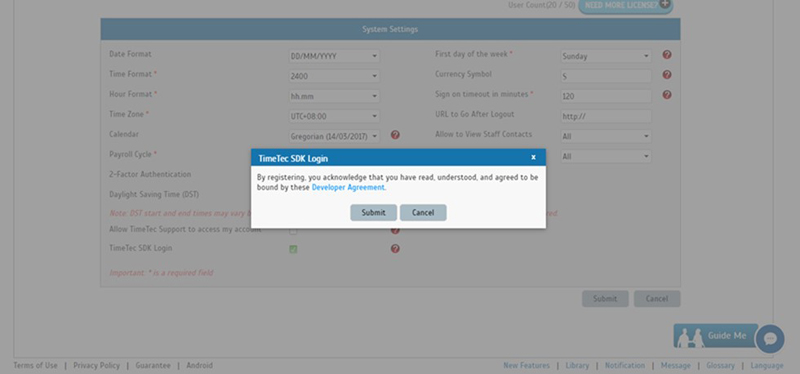Toggle Allow TimeTec Support access checkbox

point(293,231)
